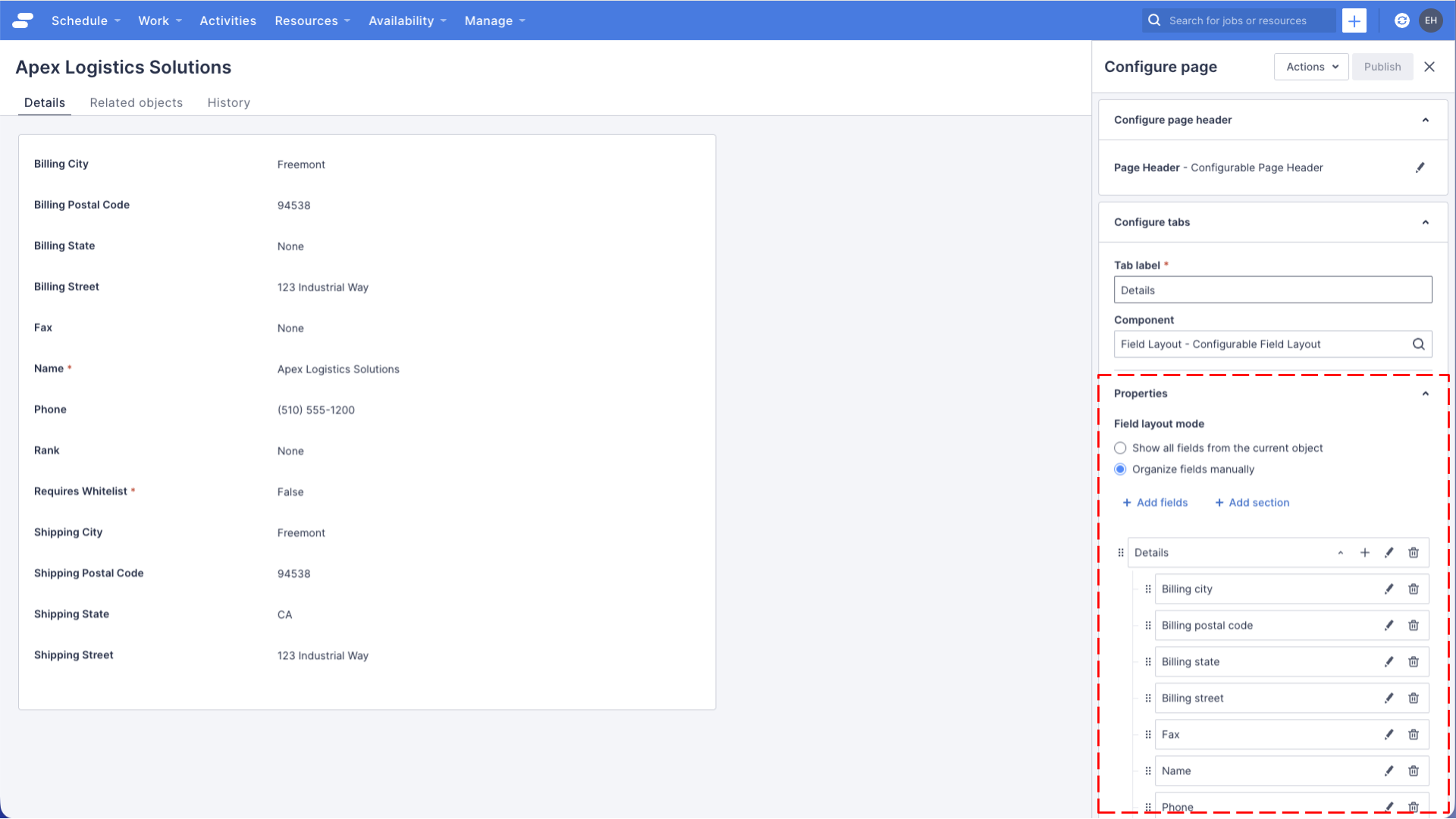Collapse the Properties section
The width and height of the screenshot is (1456, 819).
click(1426, 393)
